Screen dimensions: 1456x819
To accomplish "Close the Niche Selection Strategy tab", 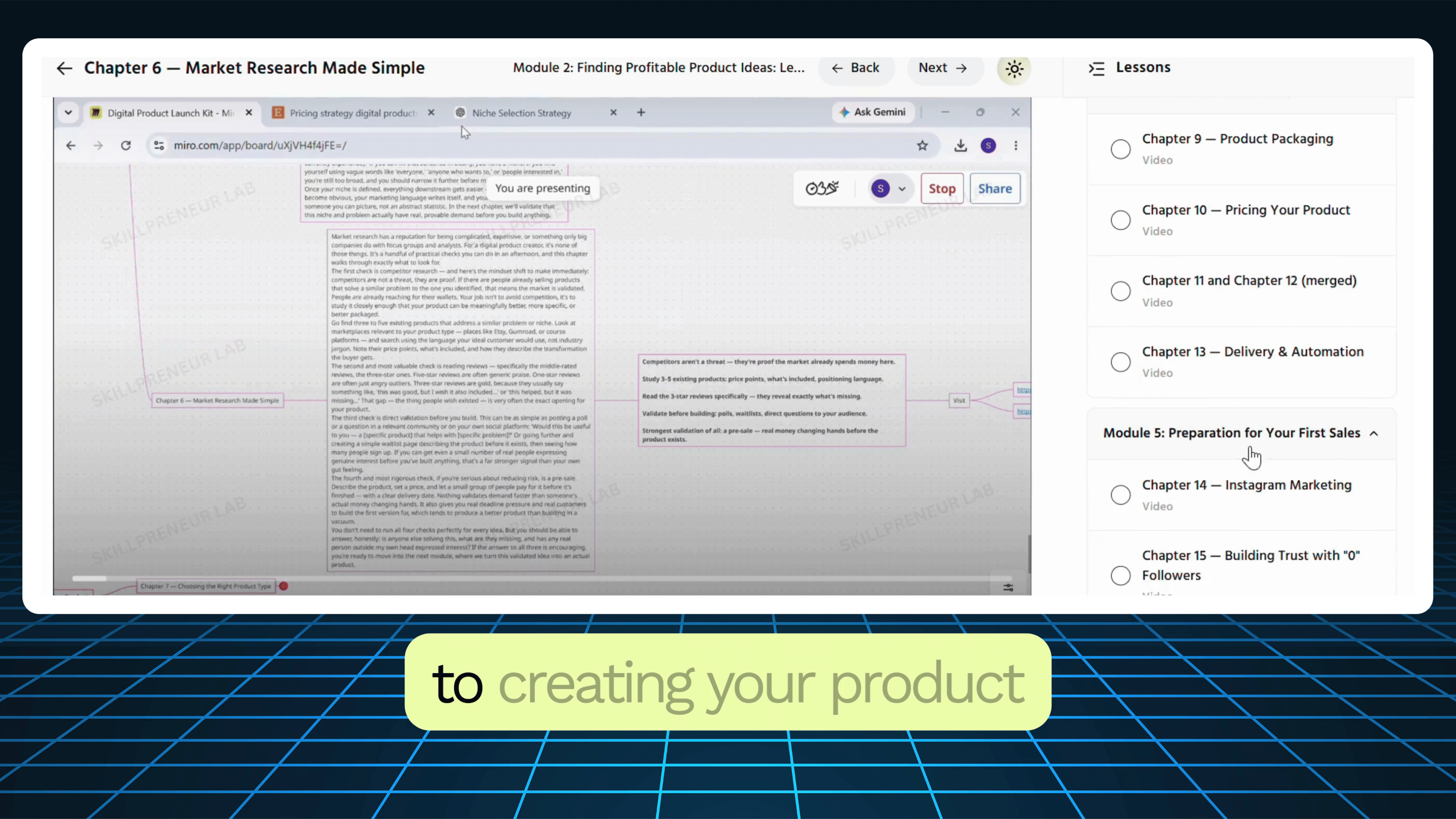I will click(x=613, y=113).
